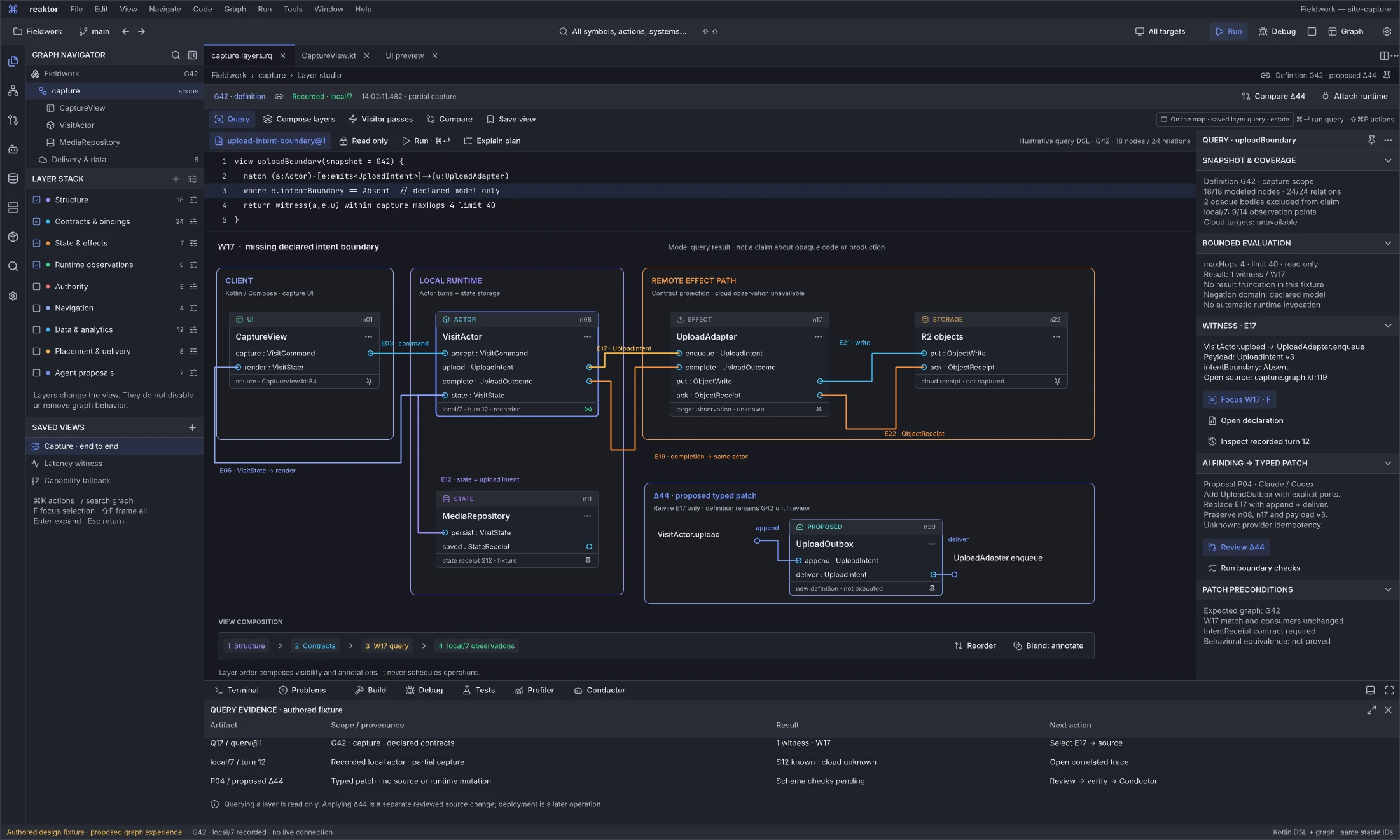The height and width of the screenshot is (840, 1400).
Task: Pin the QUERY uploadBoundary panel
Action: (1371, 140)
